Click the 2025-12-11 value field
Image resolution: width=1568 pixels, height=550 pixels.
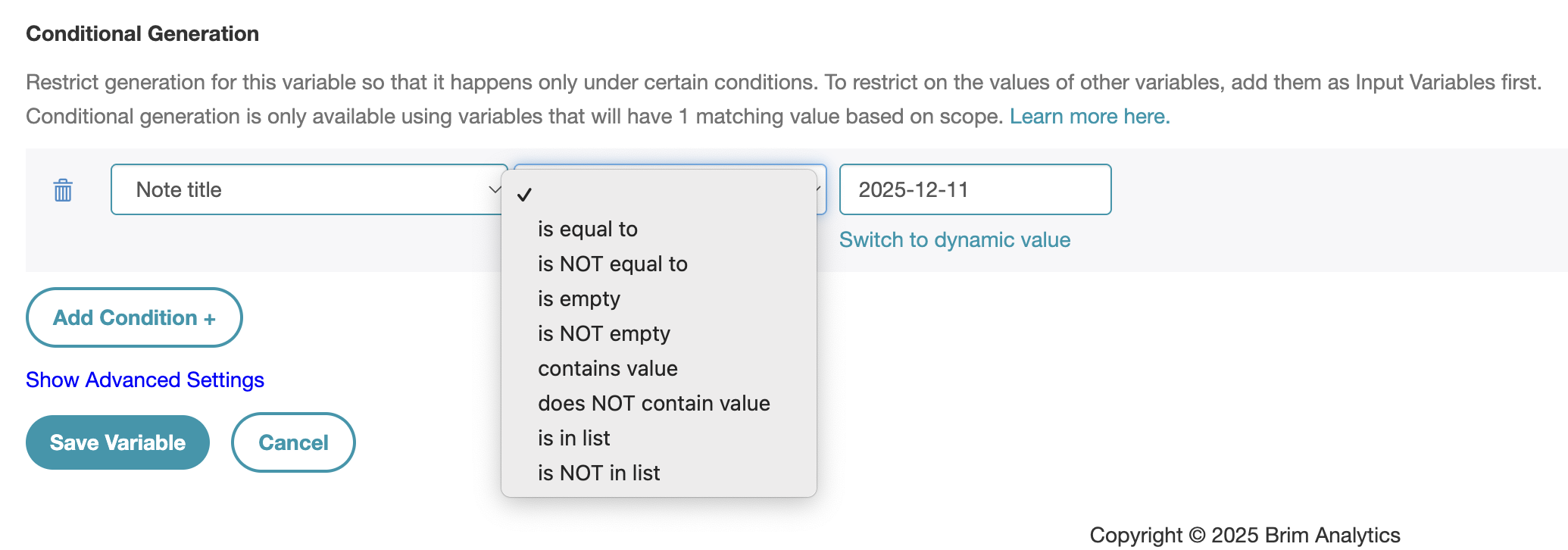pos(975,189)
